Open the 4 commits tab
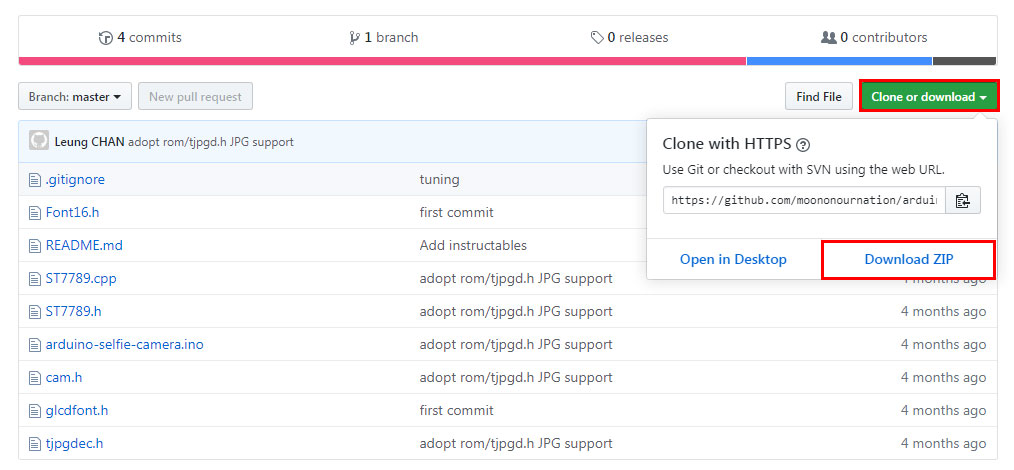Viewport: 1014px width, 470px height. point(140,38)
